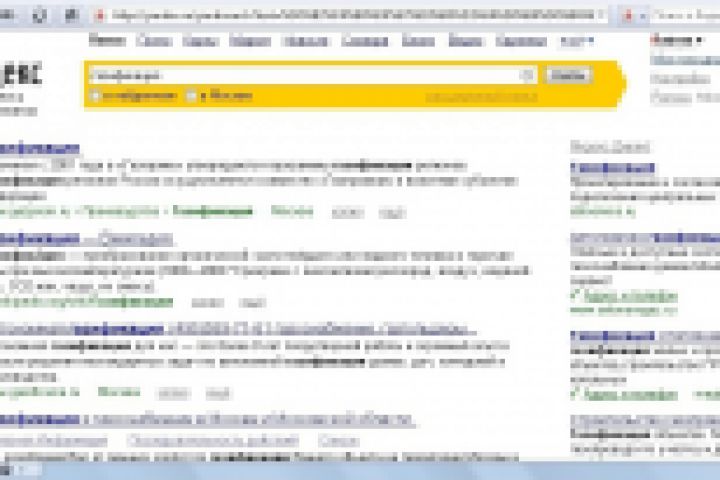Switch to the Блоги tab

pyautogui.click(x=418, y=41)
